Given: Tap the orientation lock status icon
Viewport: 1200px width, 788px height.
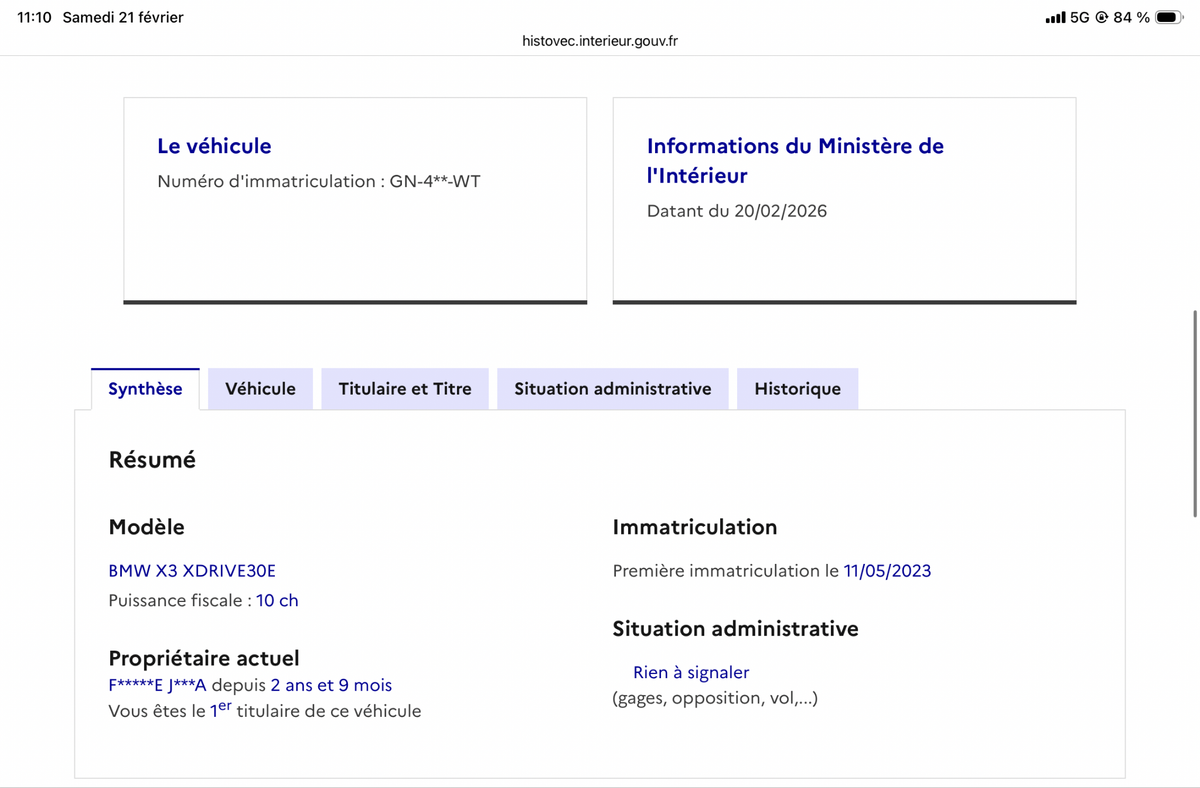Looking at the screenshot, I should tap(1101, 18).
